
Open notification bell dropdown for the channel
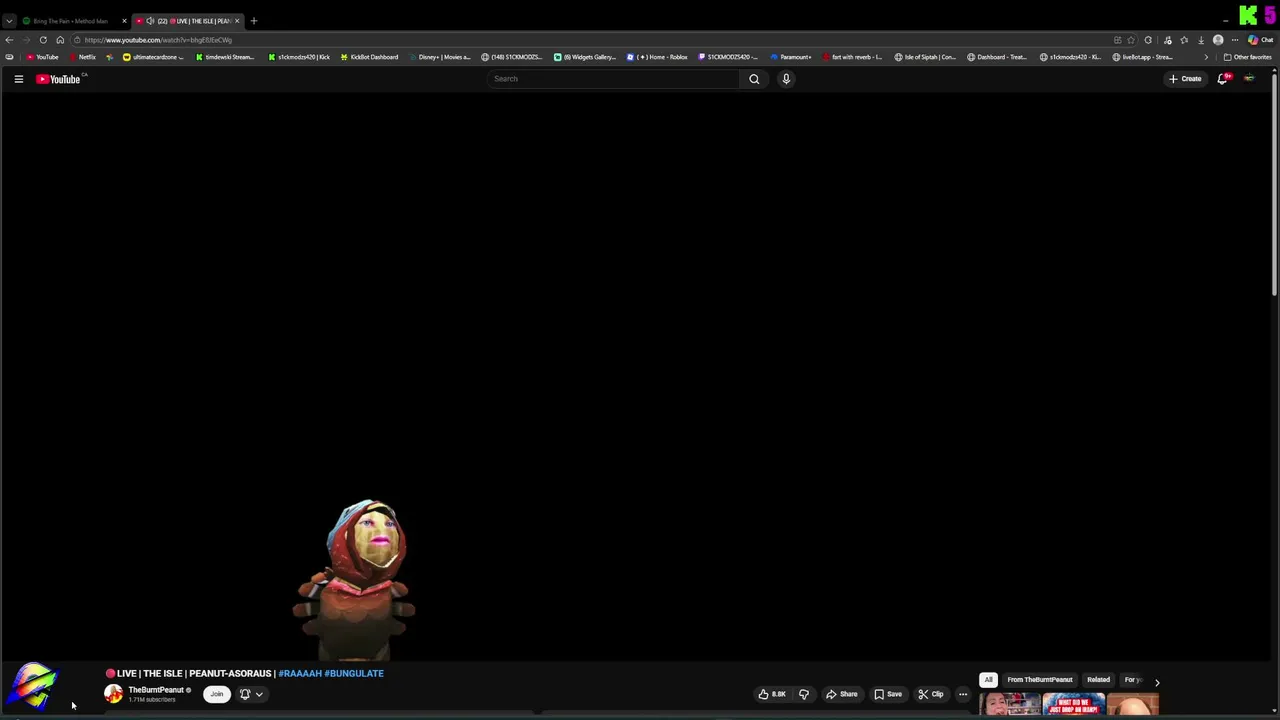click(251, 694)
